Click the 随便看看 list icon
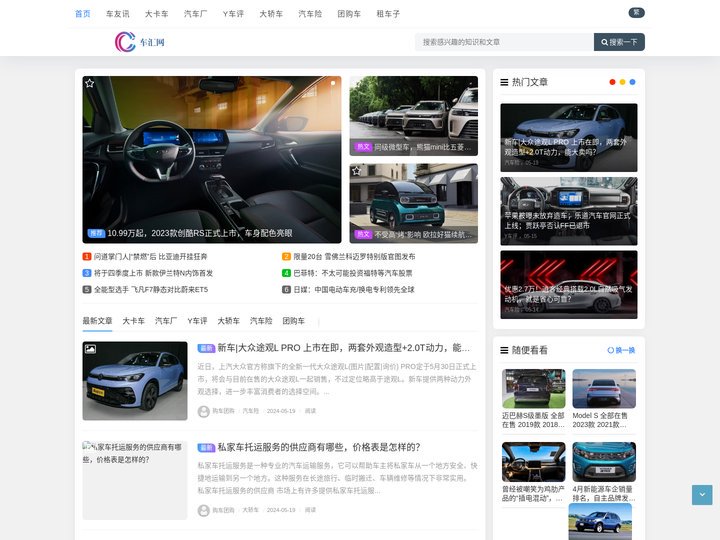This screenshot has width=720, height=540. click(x=504, y=350)
